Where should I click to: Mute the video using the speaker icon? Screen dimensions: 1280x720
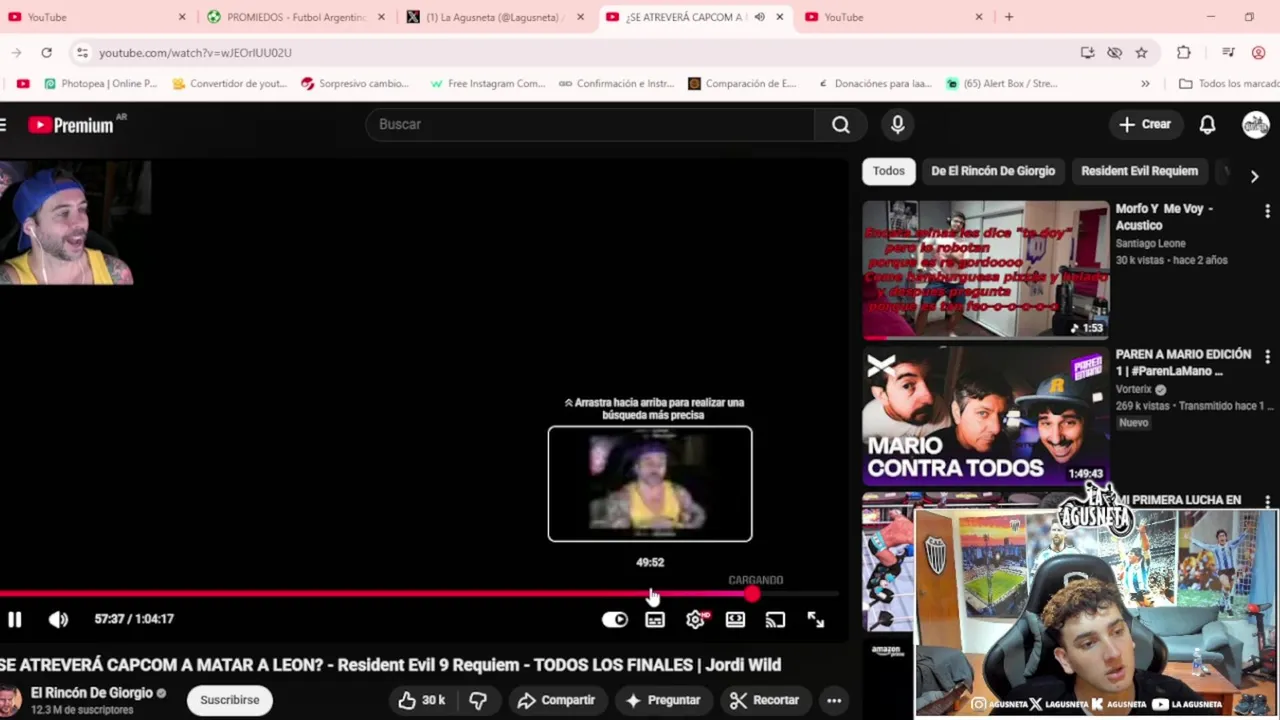(x=58, y=620)
